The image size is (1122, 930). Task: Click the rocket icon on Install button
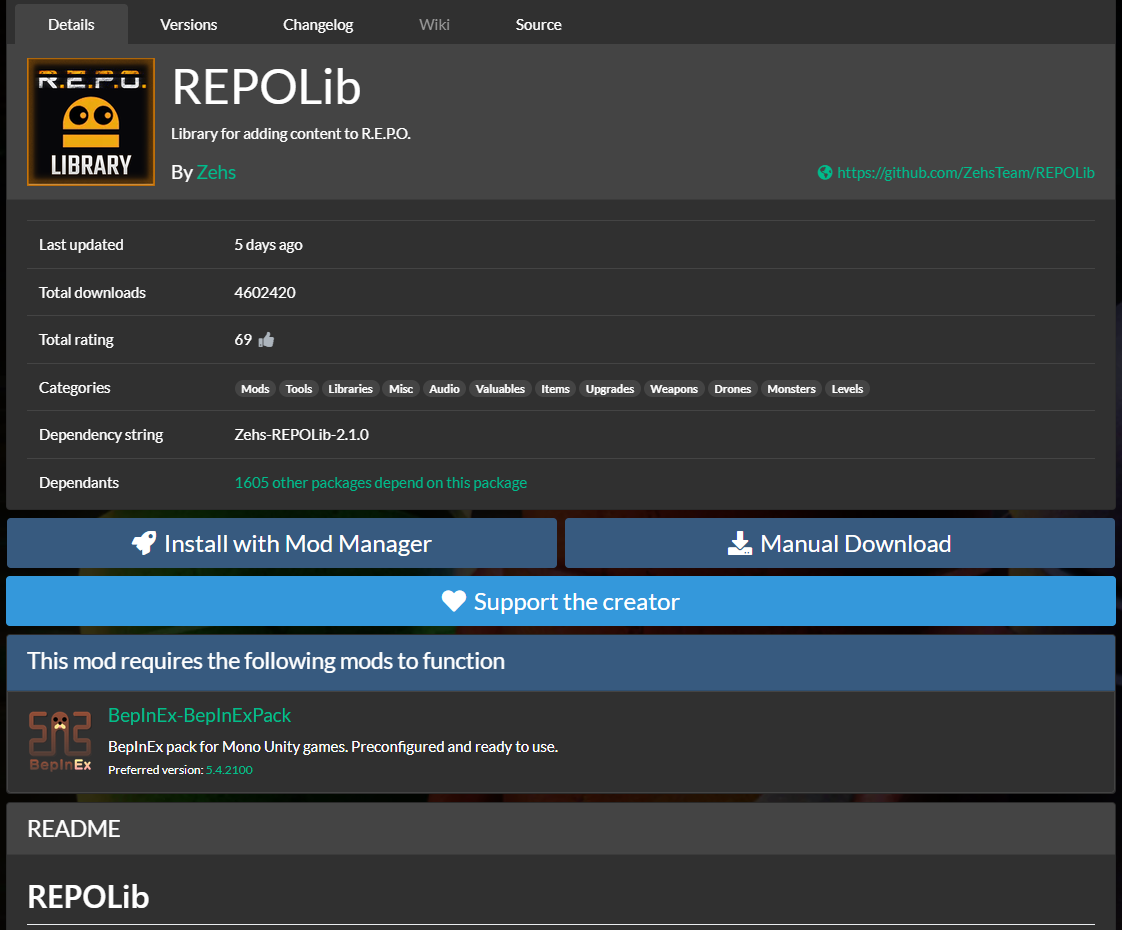(144, 544)
